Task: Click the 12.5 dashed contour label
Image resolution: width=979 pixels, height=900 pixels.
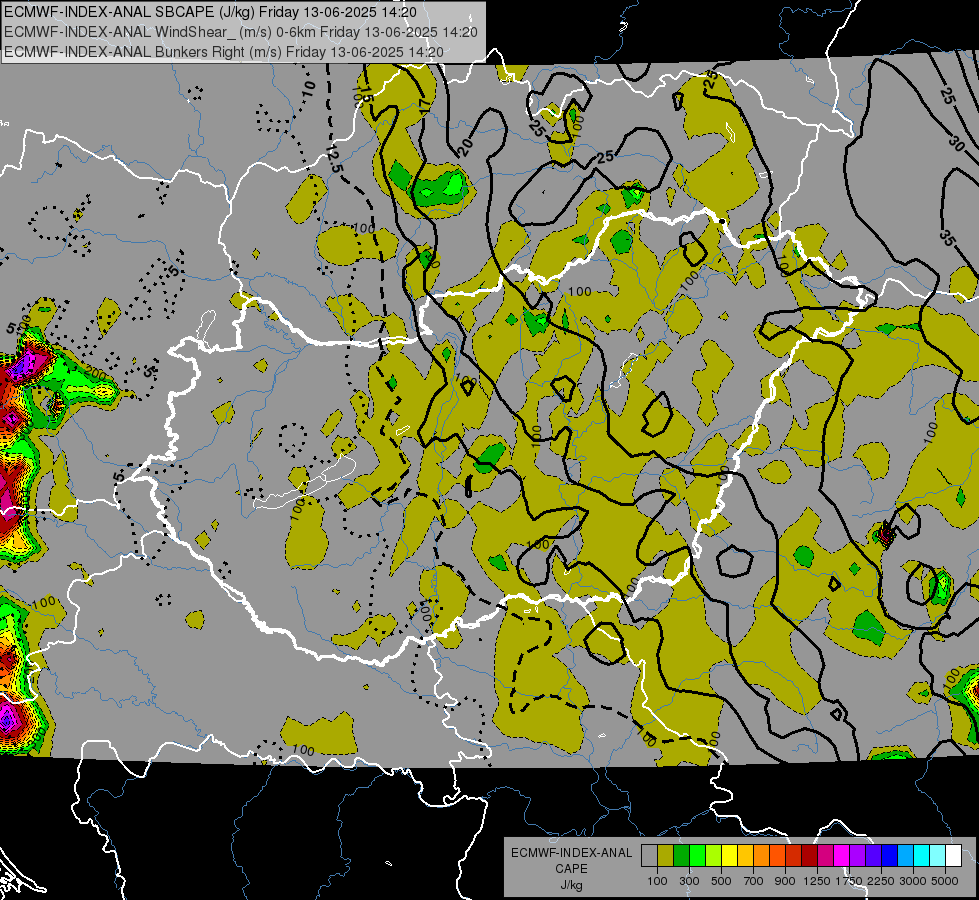Action: pos(334,158)
